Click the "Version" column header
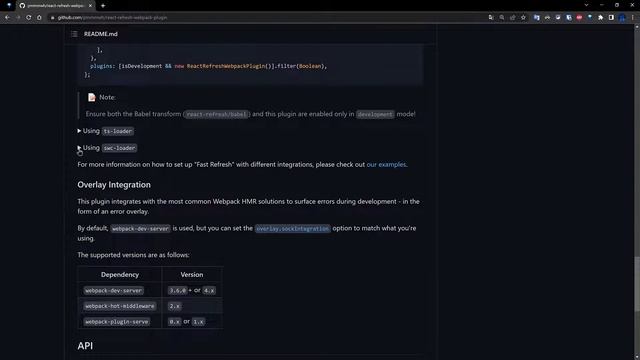 pos(192,275)
